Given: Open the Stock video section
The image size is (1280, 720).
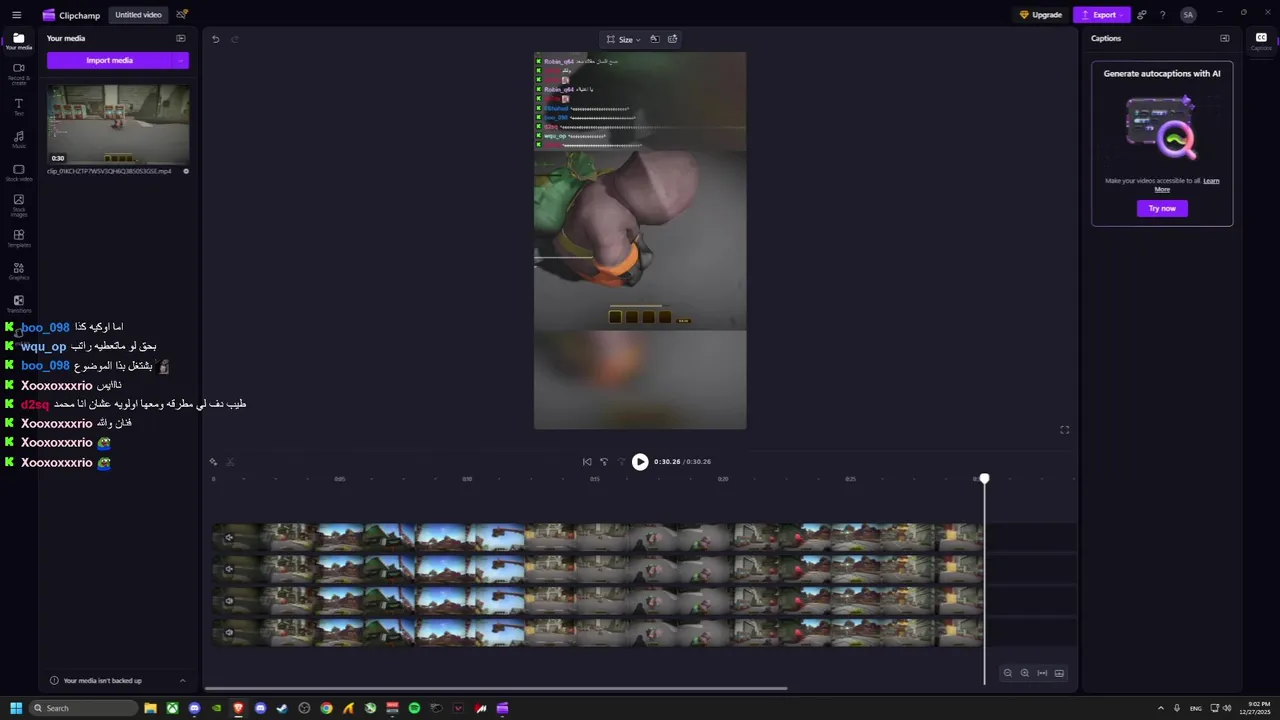Looking at the screenshot, I should point(18,172).
